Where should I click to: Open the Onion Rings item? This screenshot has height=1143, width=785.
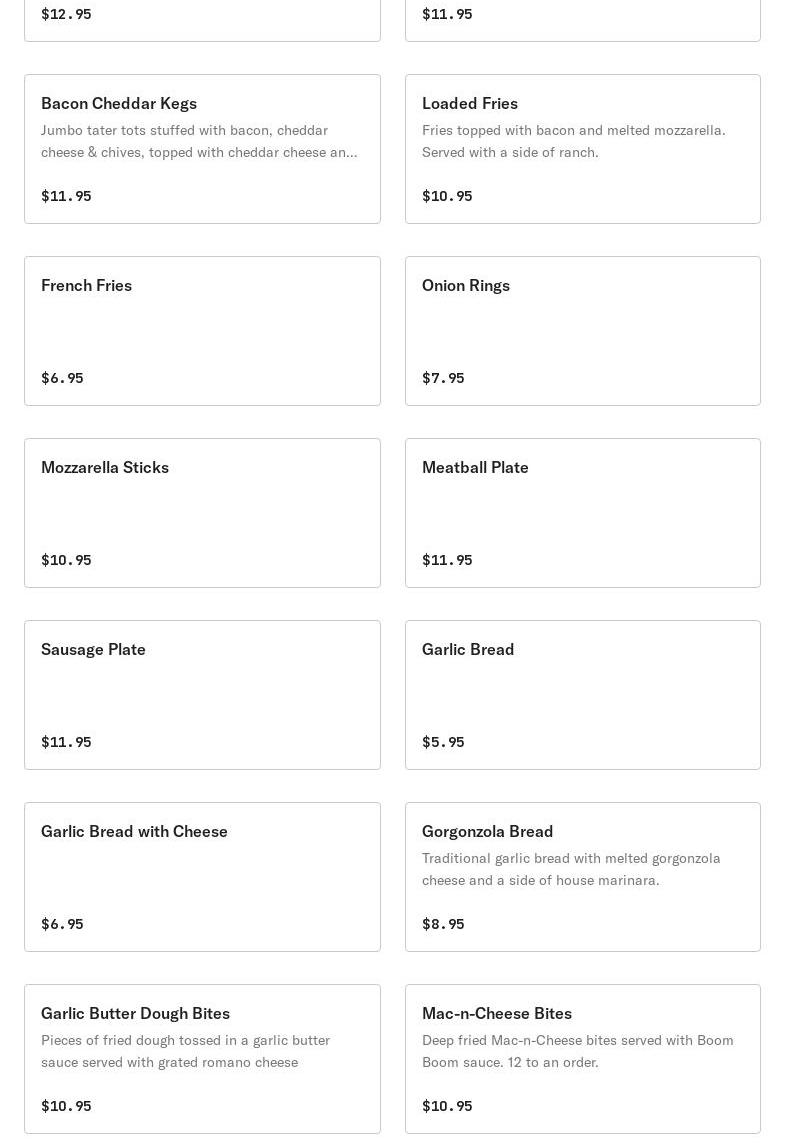[x=582, y=331]
